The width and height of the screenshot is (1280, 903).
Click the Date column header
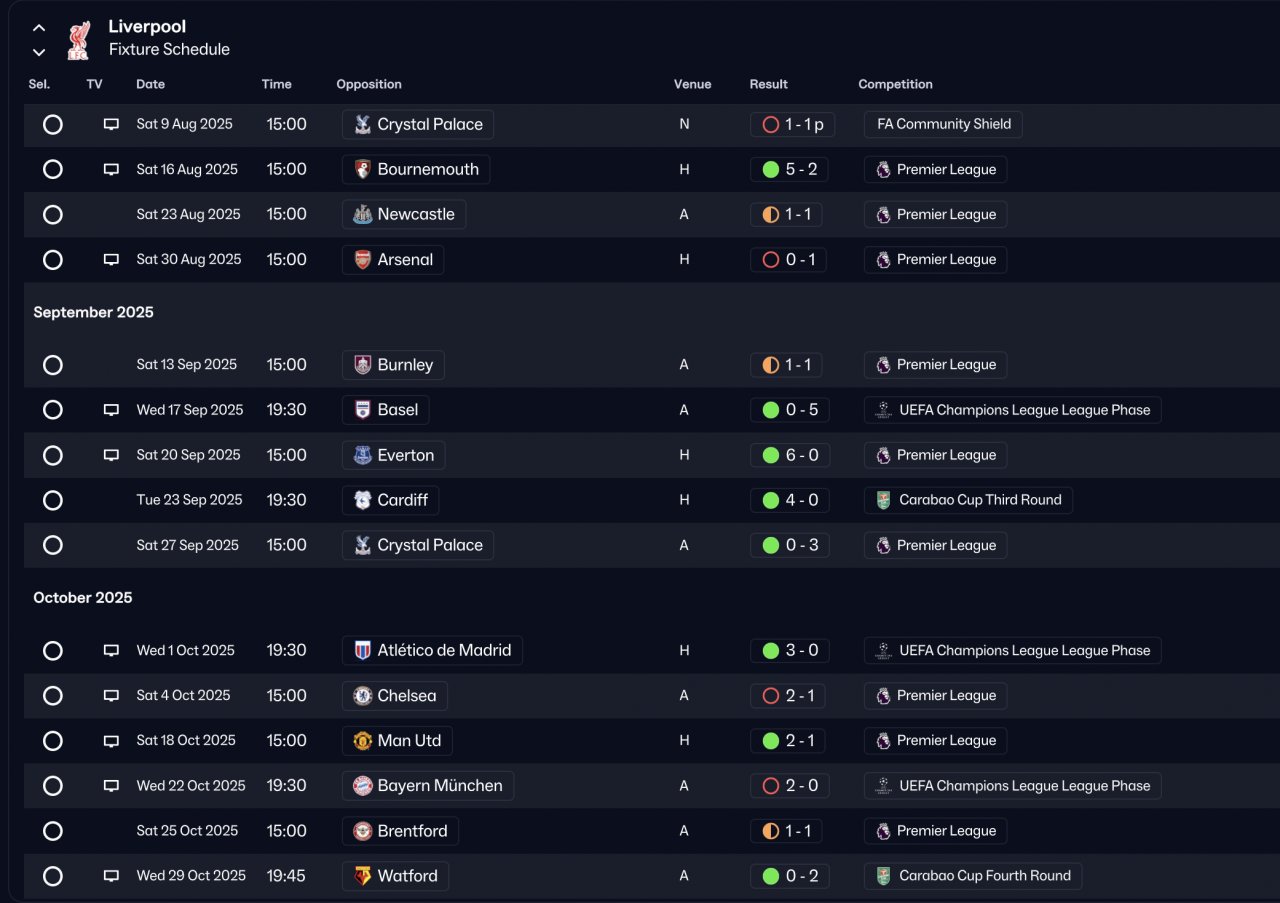pyautogui.click(x=150, y=85)
